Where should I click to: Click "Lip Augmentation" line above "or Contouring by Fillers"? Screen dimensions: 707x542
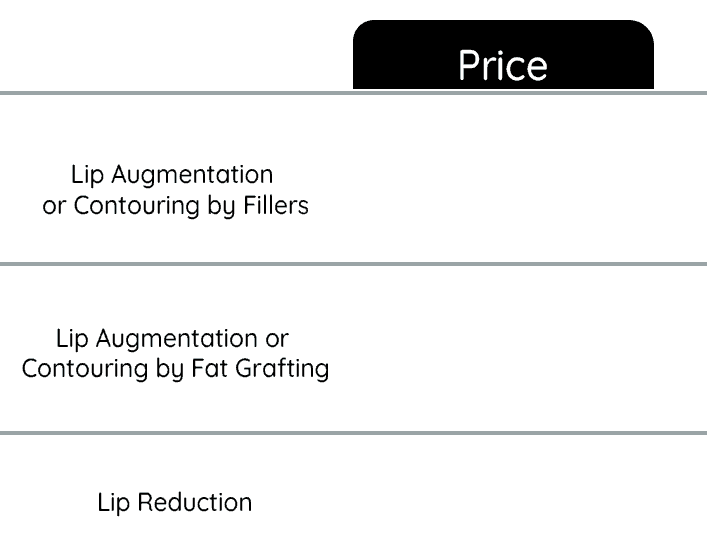tap(172, 175)
